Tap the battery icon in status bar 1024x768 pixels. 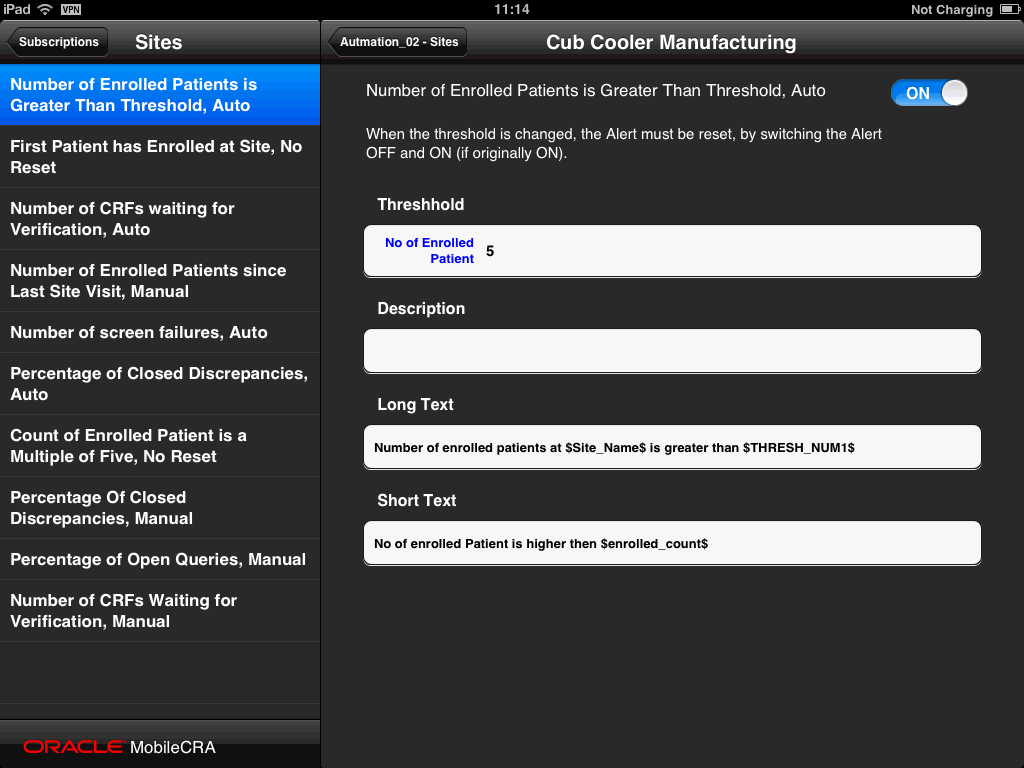pyautogui.click(x=1010, y=9)
